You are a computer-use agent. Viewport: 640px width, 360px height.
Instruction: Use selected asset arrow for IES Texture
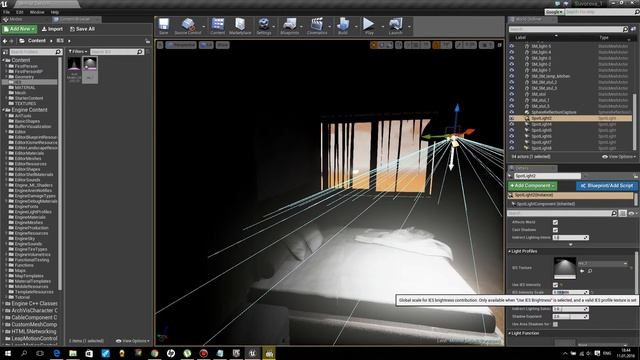[582, 271]
